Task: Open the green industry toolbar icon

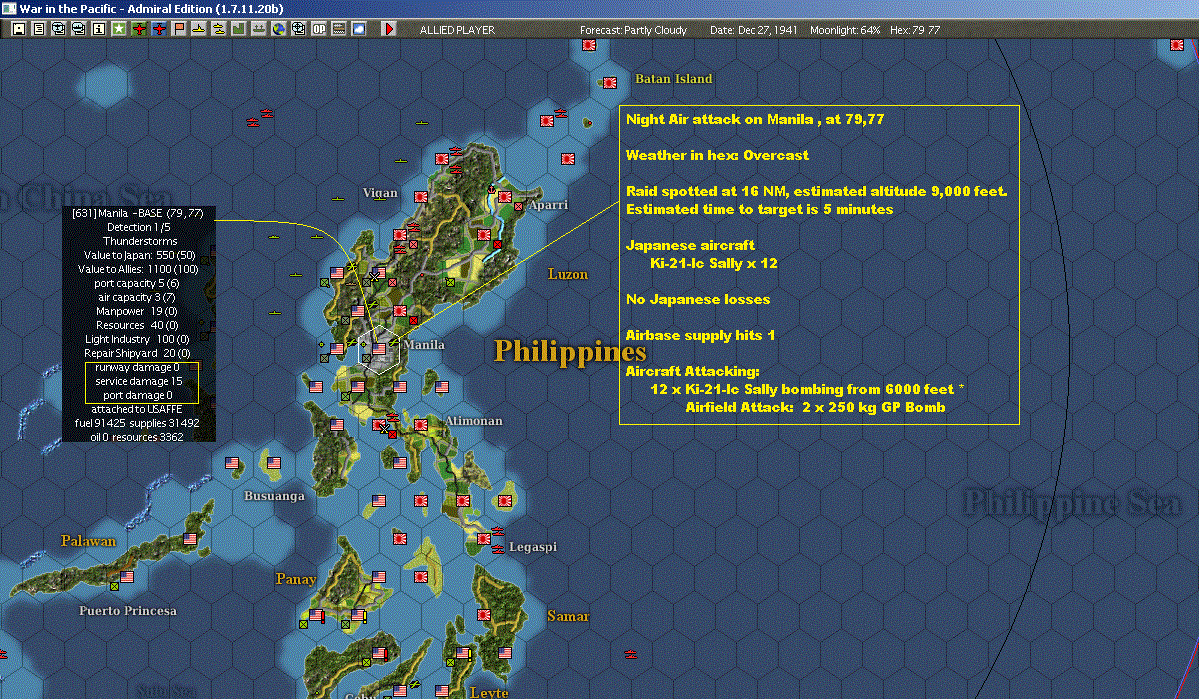Action: tap(238, 29)
